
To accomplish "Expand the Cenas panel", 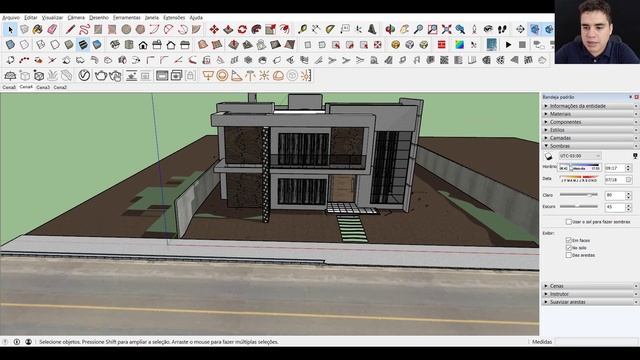I will click(x=590, y=286).
